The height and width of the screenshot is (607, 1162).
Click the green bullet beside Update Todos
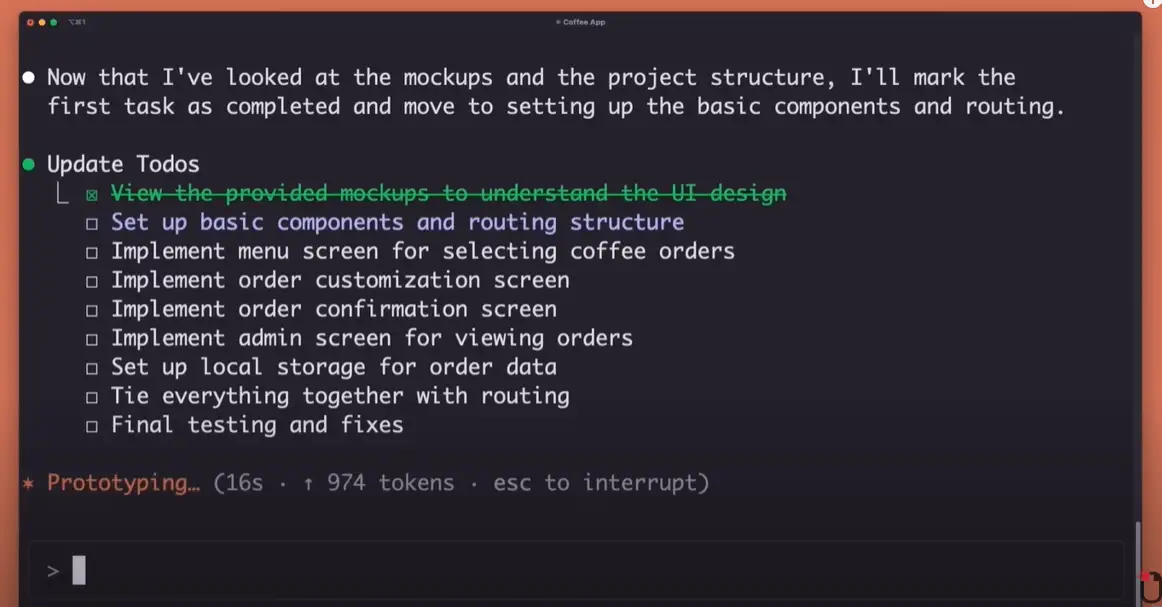point(29,165)
